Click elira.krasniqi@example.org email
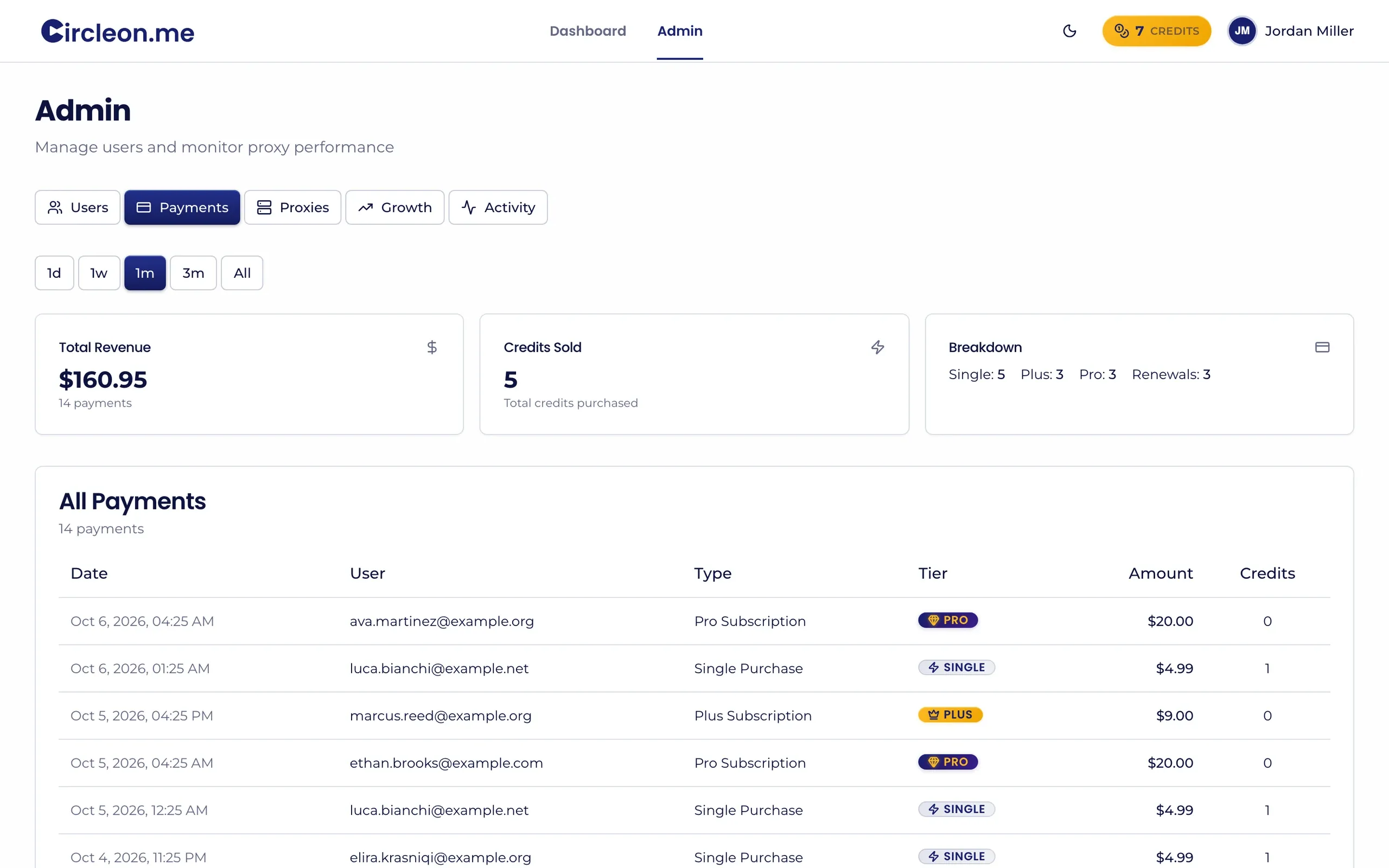Image resolution: width=1389 pixels, height=868 pixels. (440, 858)
